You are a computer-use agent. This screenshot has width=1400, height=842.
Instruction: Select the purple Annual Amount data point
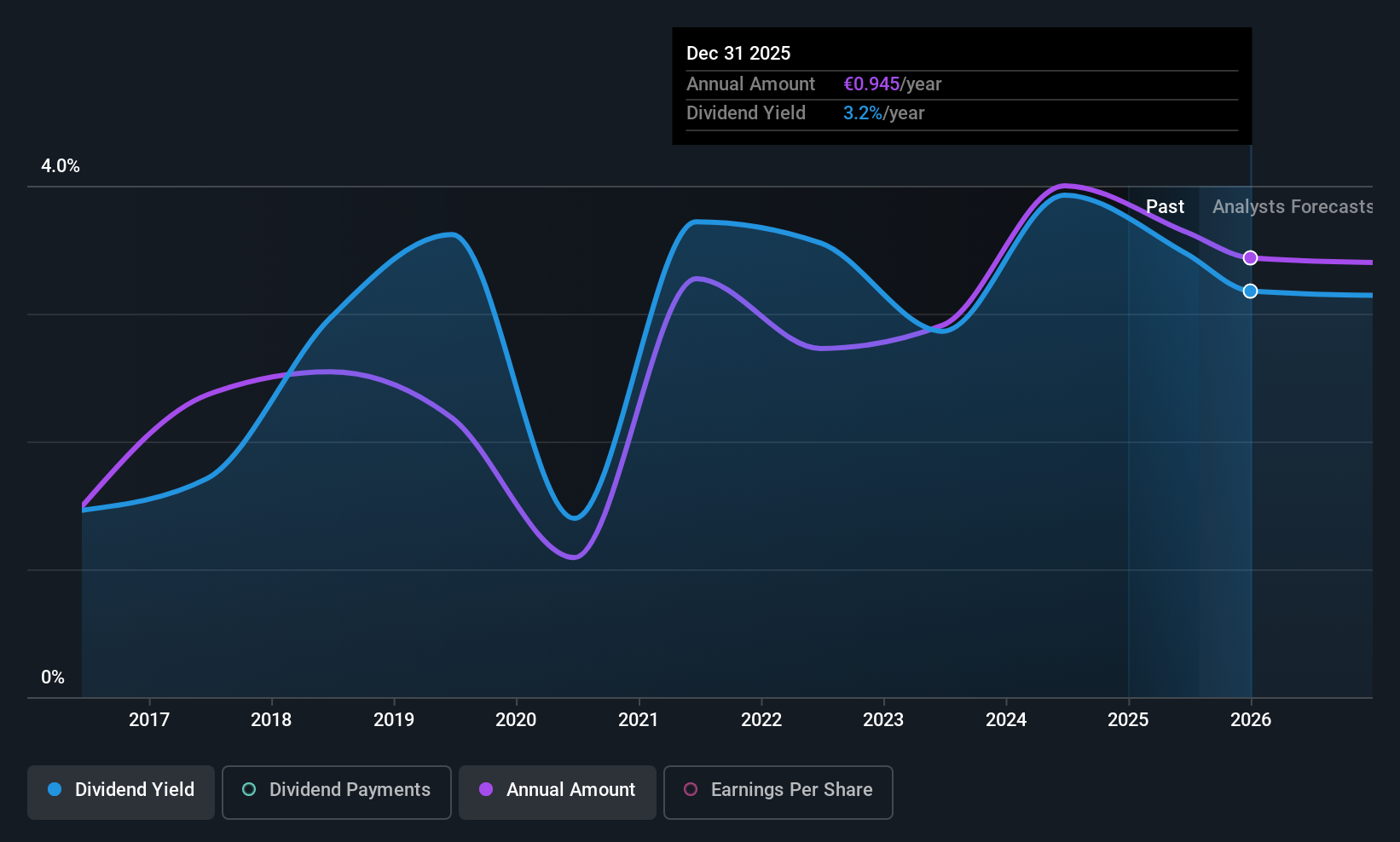pos(1250,257)
